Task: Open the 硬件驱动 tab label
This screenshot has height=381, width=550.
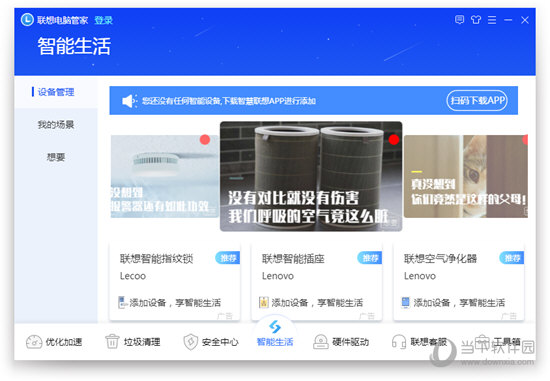Action: (350, 342)
